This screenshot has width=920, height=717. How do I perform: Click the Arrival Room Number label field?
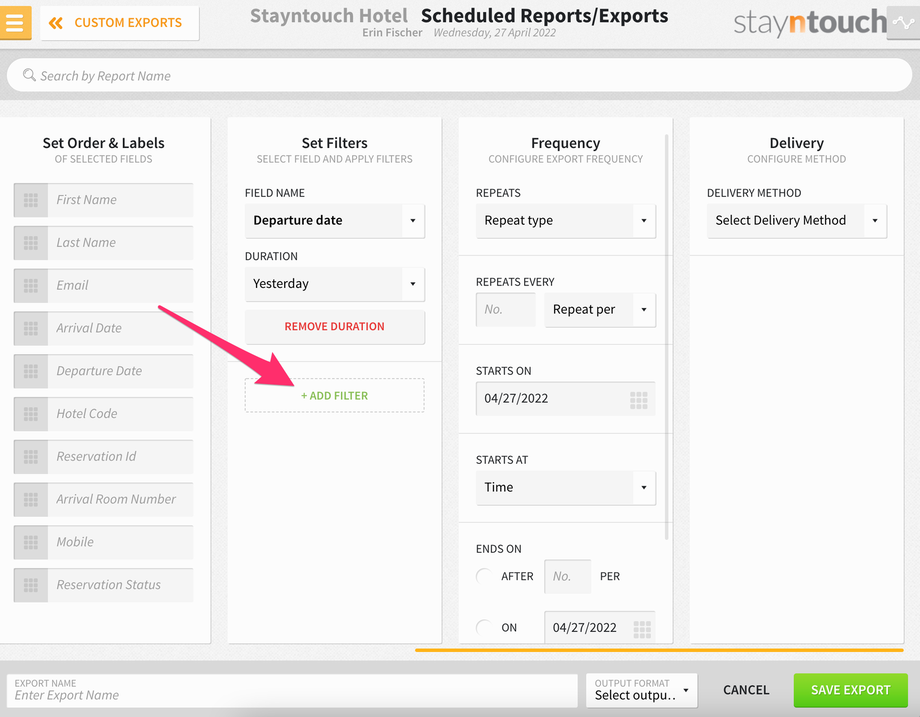pos(120,500)
